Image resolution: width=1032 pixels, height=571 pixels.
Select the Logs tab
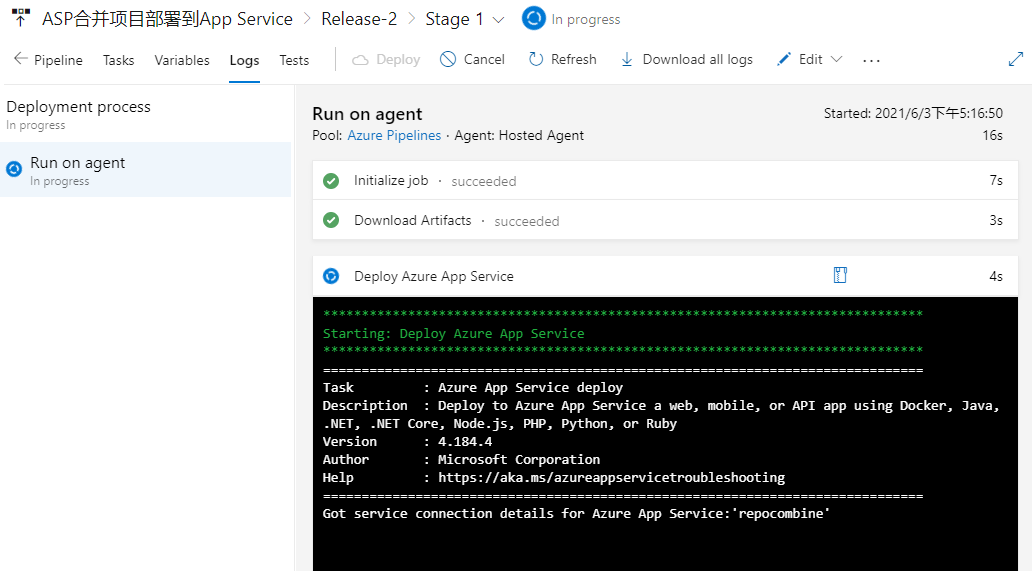(244, 60)
